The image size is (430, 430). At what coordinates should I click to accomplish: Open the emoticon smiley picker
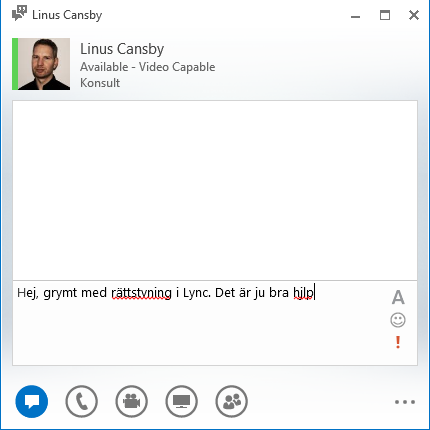[x=398, y=320]
